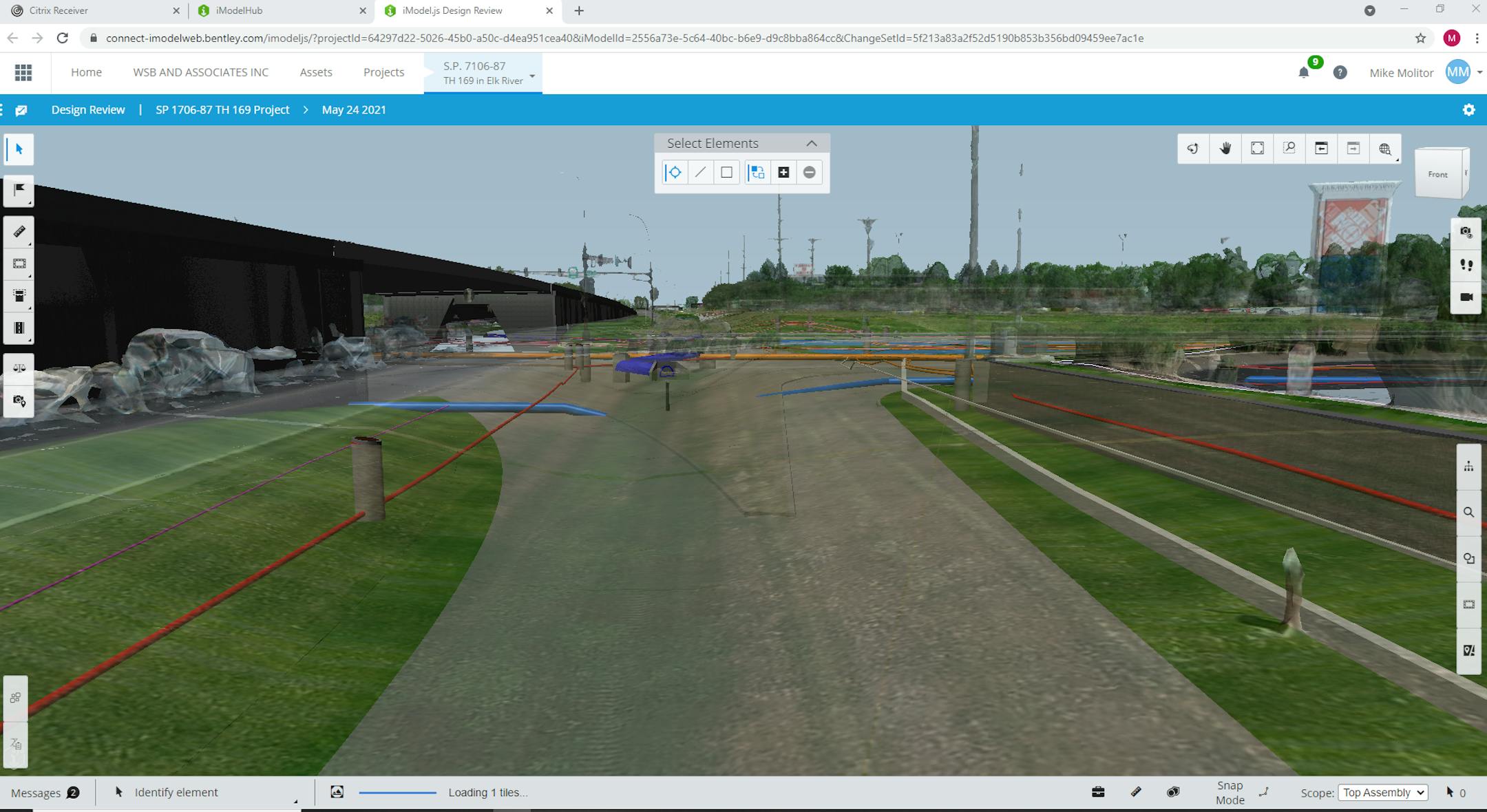Open the Projects menu item
Viewport: 1487px width, 812px height.
coord(383,72)
